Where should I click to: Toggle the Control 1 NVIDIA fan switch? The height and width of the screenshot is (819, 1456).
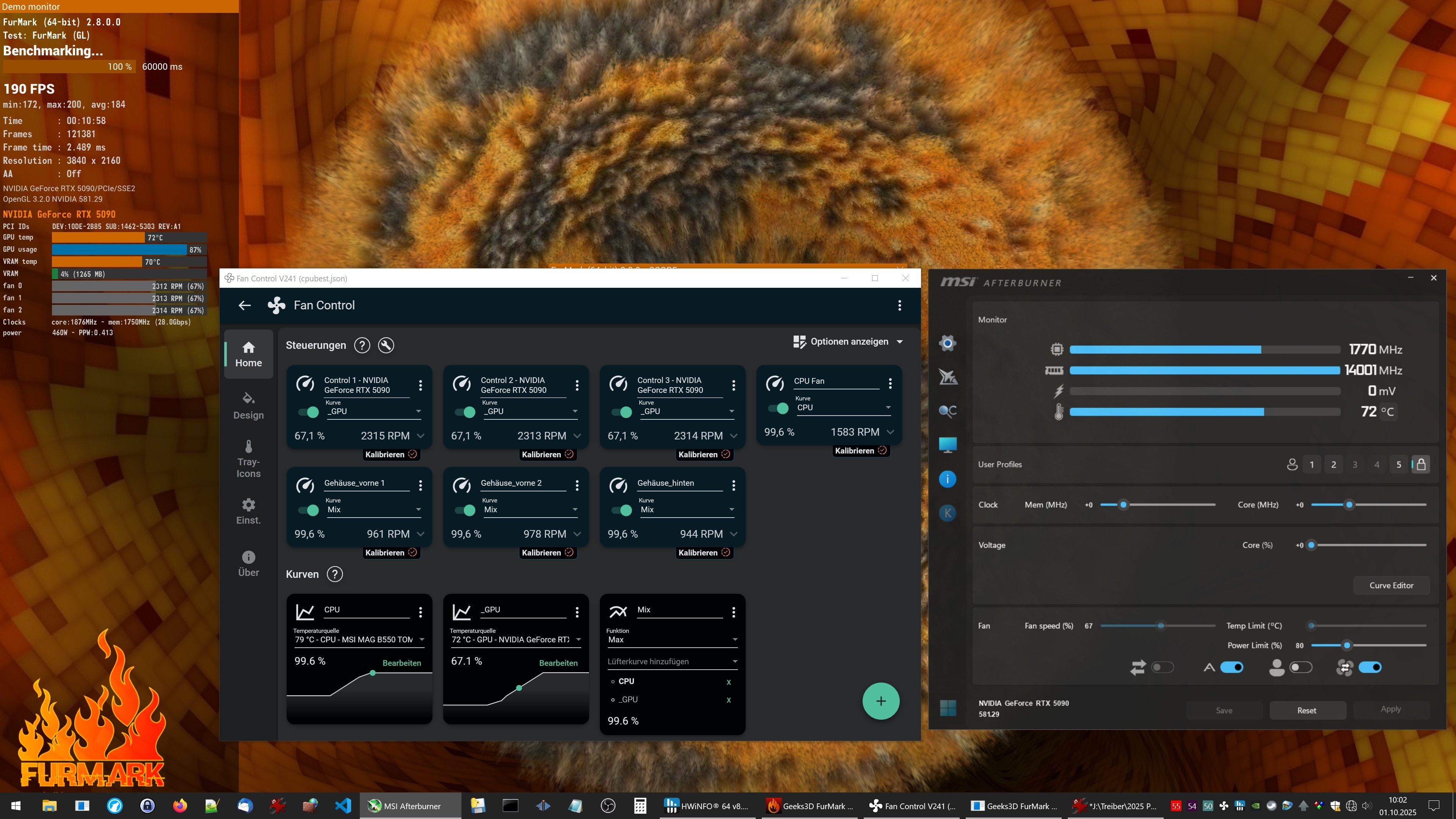point(309,412)
